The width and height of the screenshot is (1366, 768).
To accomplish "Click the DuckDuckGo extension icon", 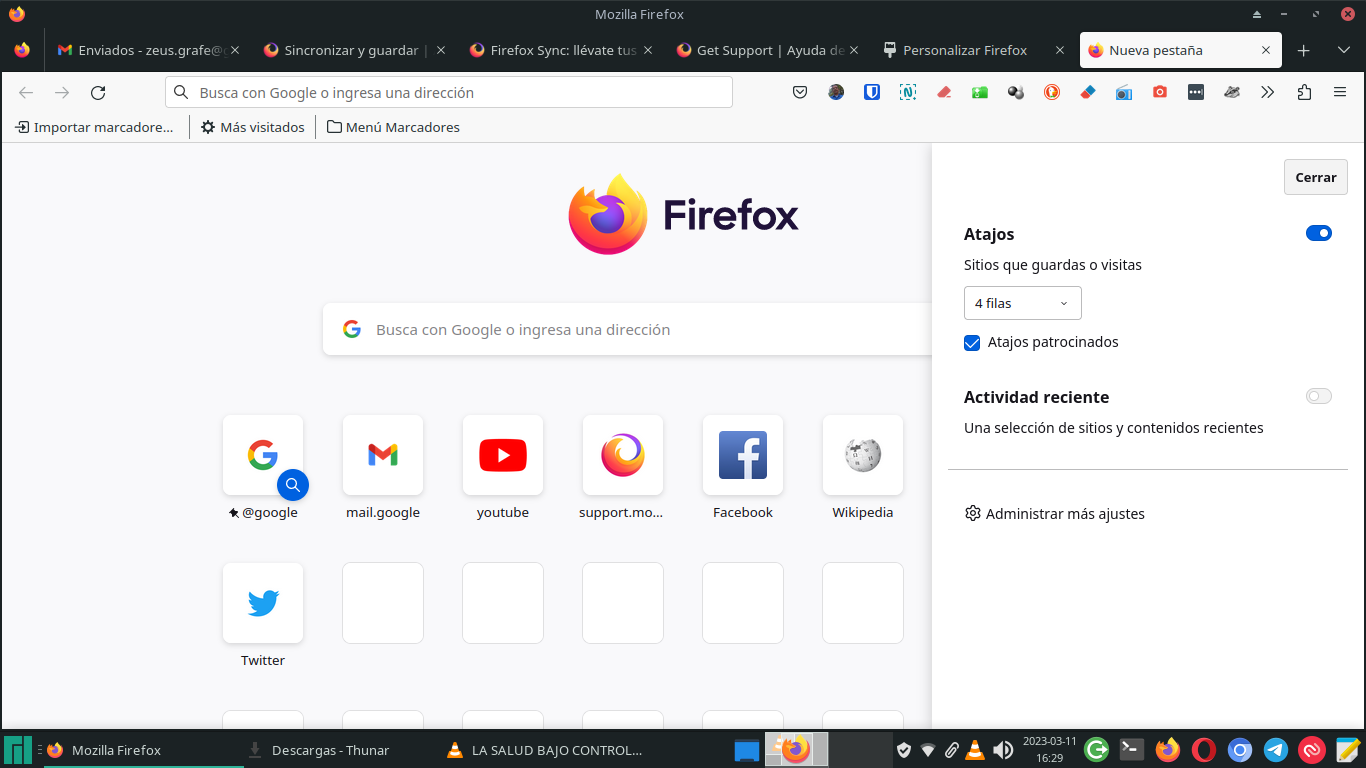I will (x=1052, y=92).
